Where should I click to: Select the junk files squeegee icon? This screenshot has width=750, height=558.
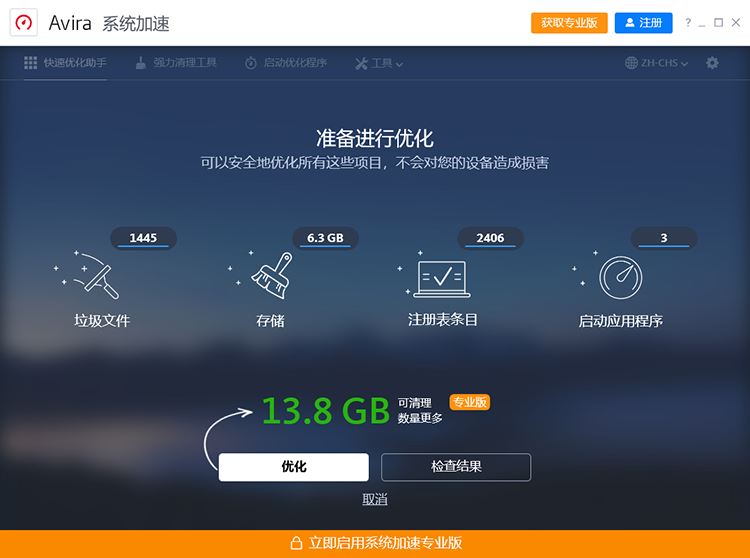[87, 275]
